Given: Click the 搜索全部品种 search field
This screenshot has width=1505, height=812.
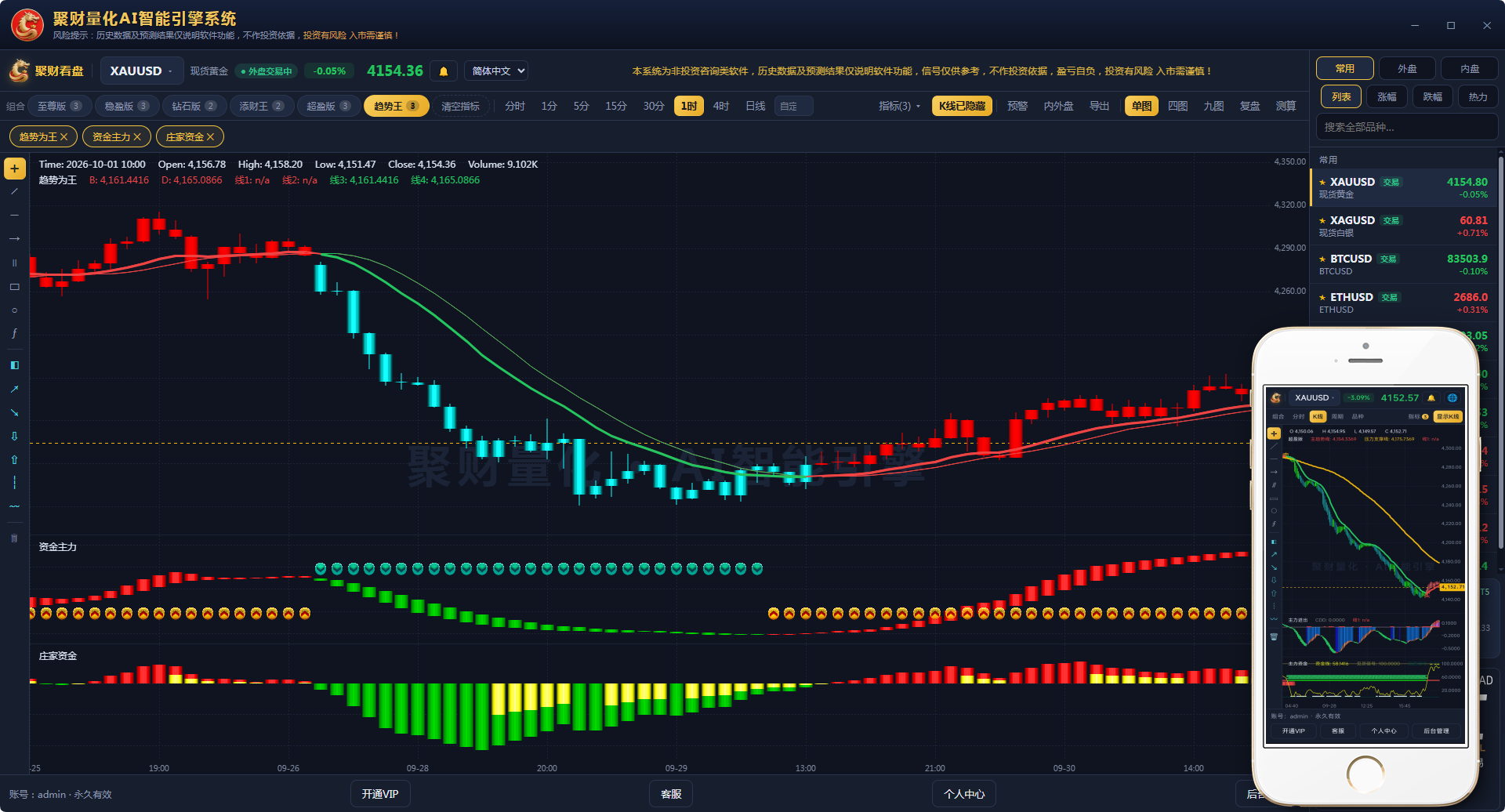Looking at the screenshot, I should coord(1407,127).
